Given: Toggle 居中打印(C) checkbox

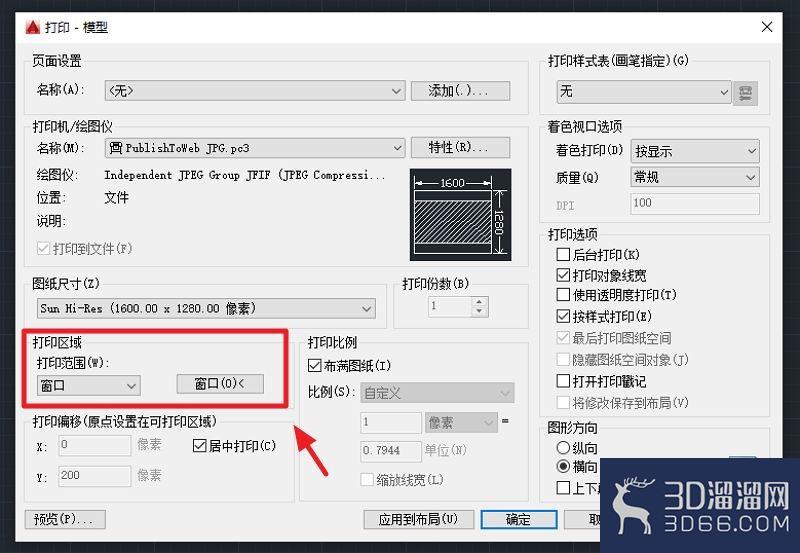Looking at the screenshot, I should (199, 445).
